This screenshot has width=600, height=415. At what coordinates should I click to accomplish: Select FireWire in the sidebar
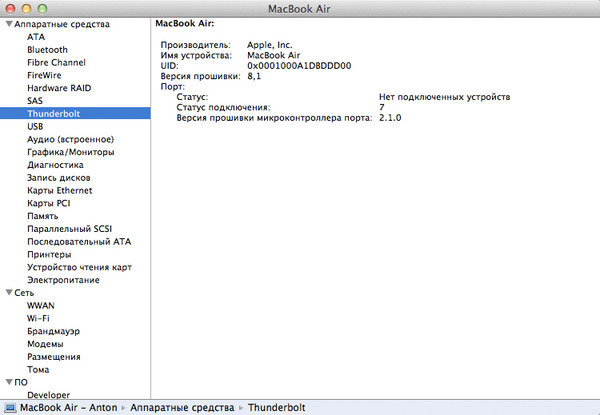click(44, 75)
